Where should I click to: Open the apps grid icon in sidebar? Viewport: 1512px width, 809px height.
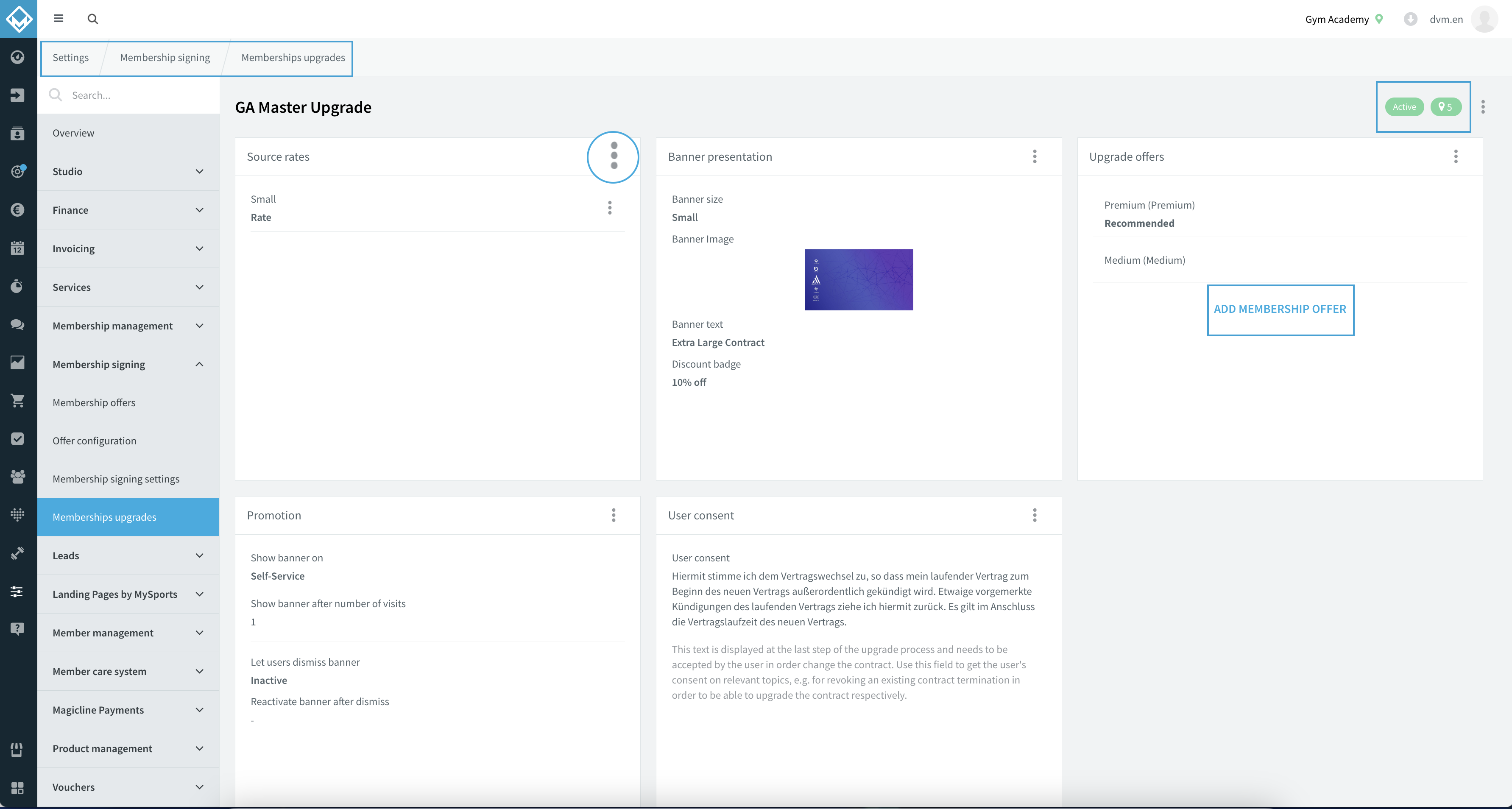pos(18,788)
